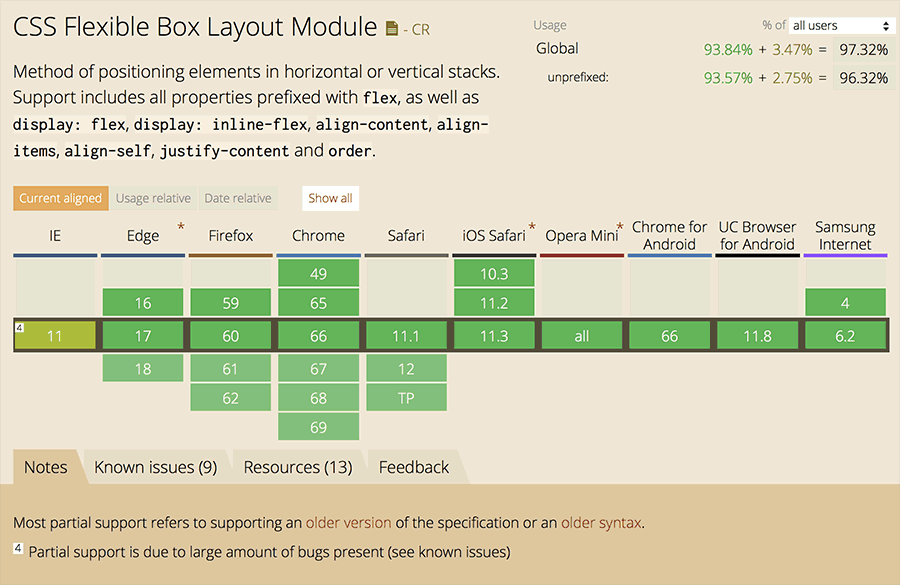
Task: Switch to Date relative view
Action: [238, 198]
